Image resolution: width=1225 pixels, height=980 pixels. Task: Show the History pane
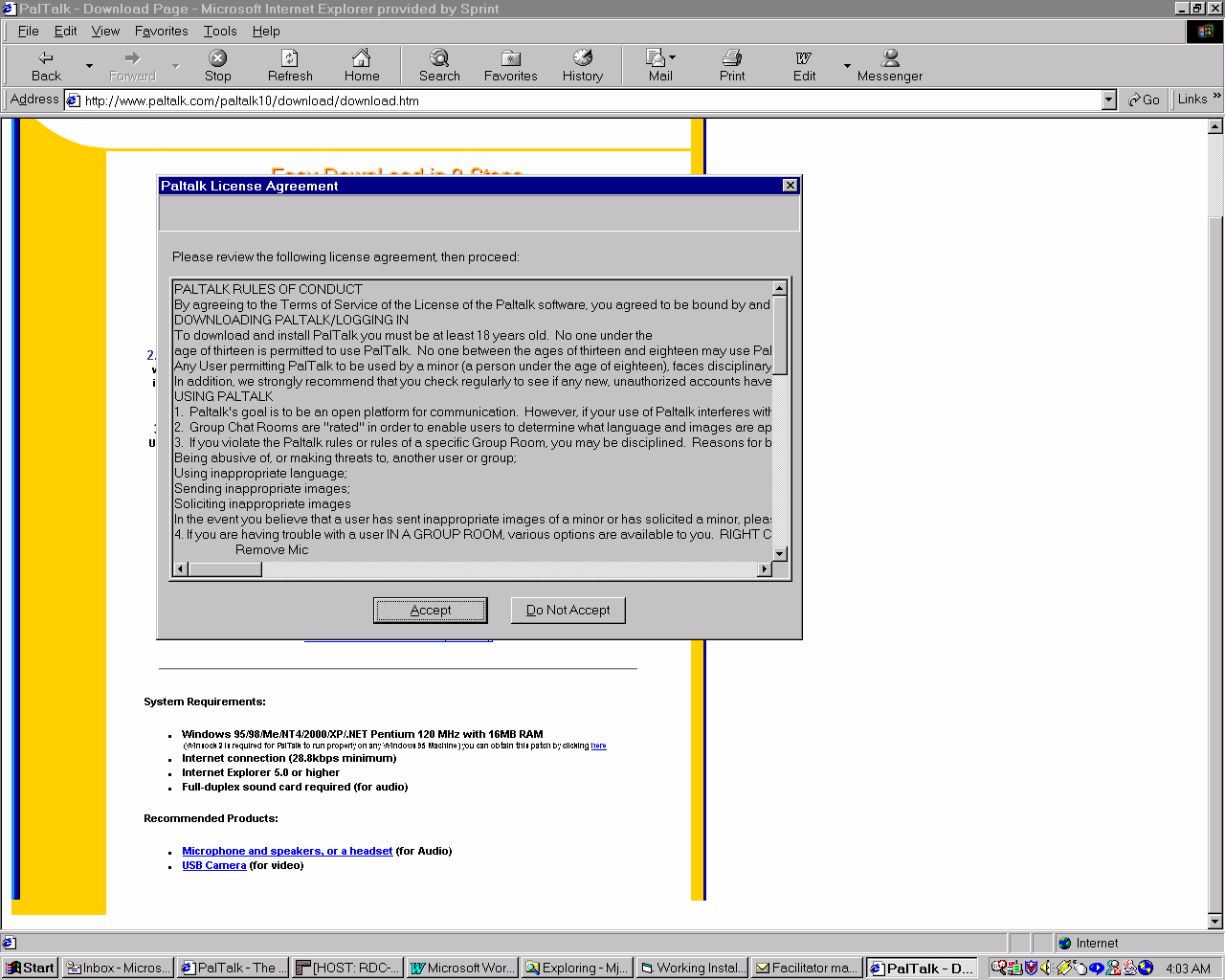582,66
